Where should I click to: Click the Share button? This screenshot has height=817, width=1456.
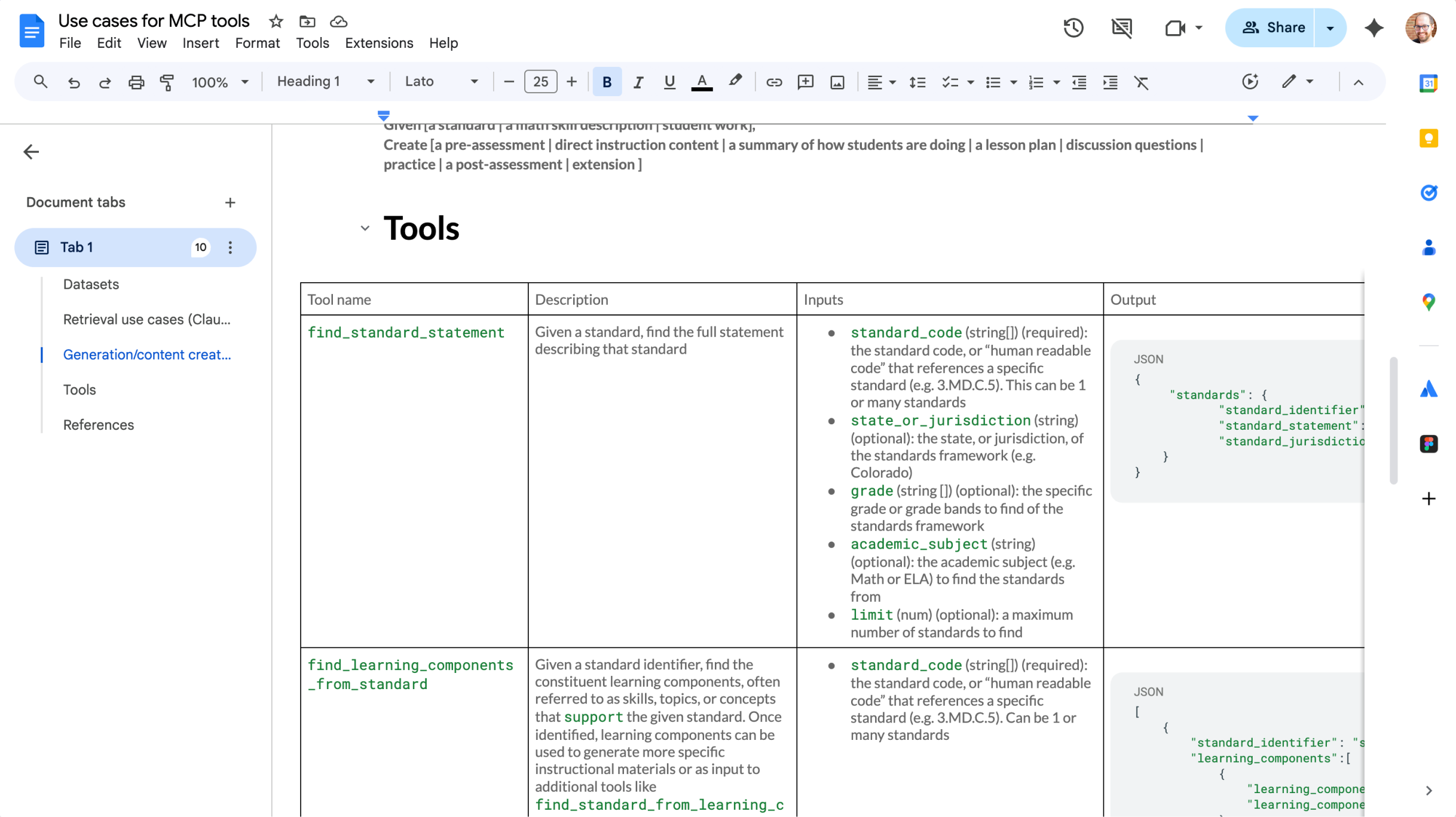[x=1273, y=27]
